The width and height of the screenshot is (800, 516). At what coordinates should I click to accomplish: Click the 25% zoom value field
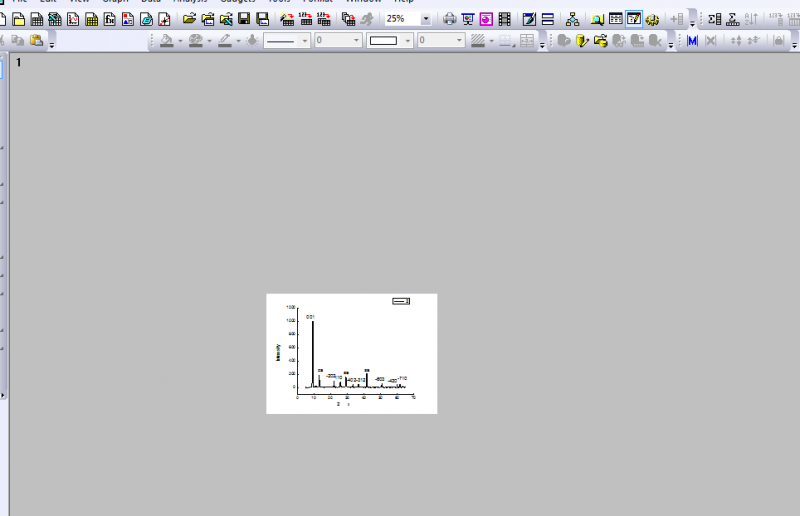tap(402, 19)
